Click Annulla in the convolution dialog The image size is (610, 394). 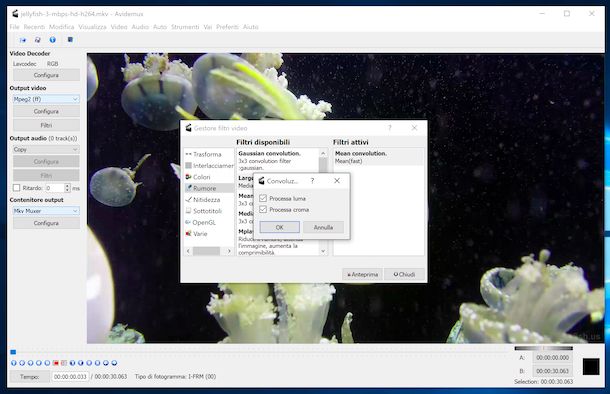click(x=323, y=227)
